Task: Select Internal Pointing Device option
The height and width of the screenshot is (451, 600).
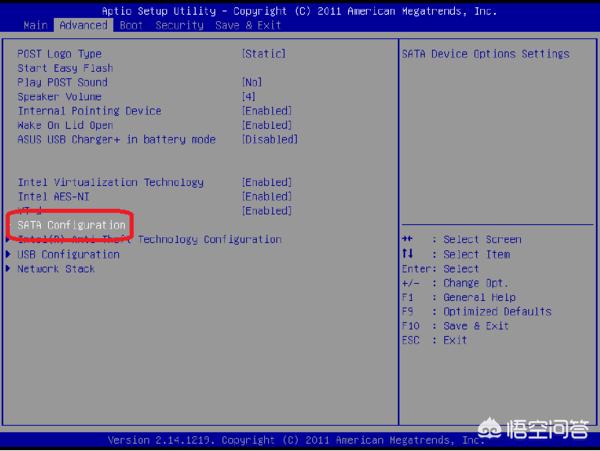Action: tap(89, 111)
